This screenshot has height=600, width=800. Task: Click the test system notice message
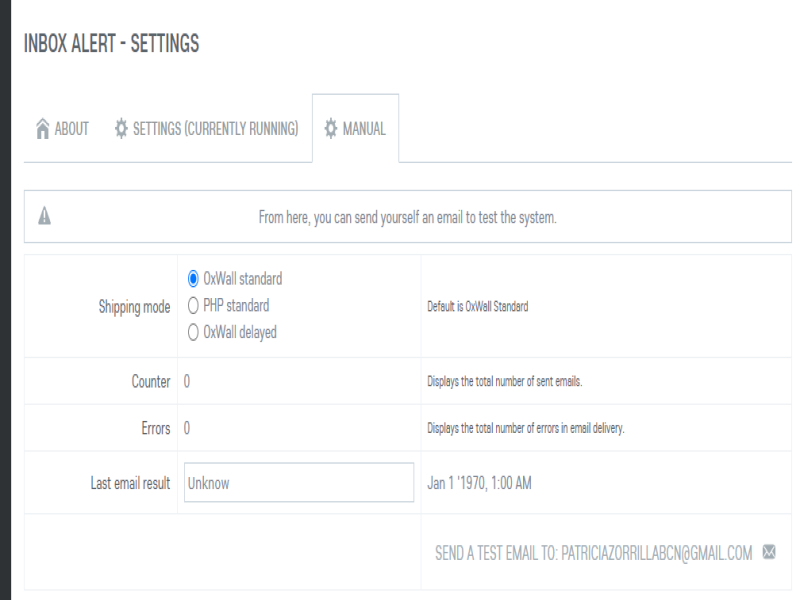[x=407, y=217]
